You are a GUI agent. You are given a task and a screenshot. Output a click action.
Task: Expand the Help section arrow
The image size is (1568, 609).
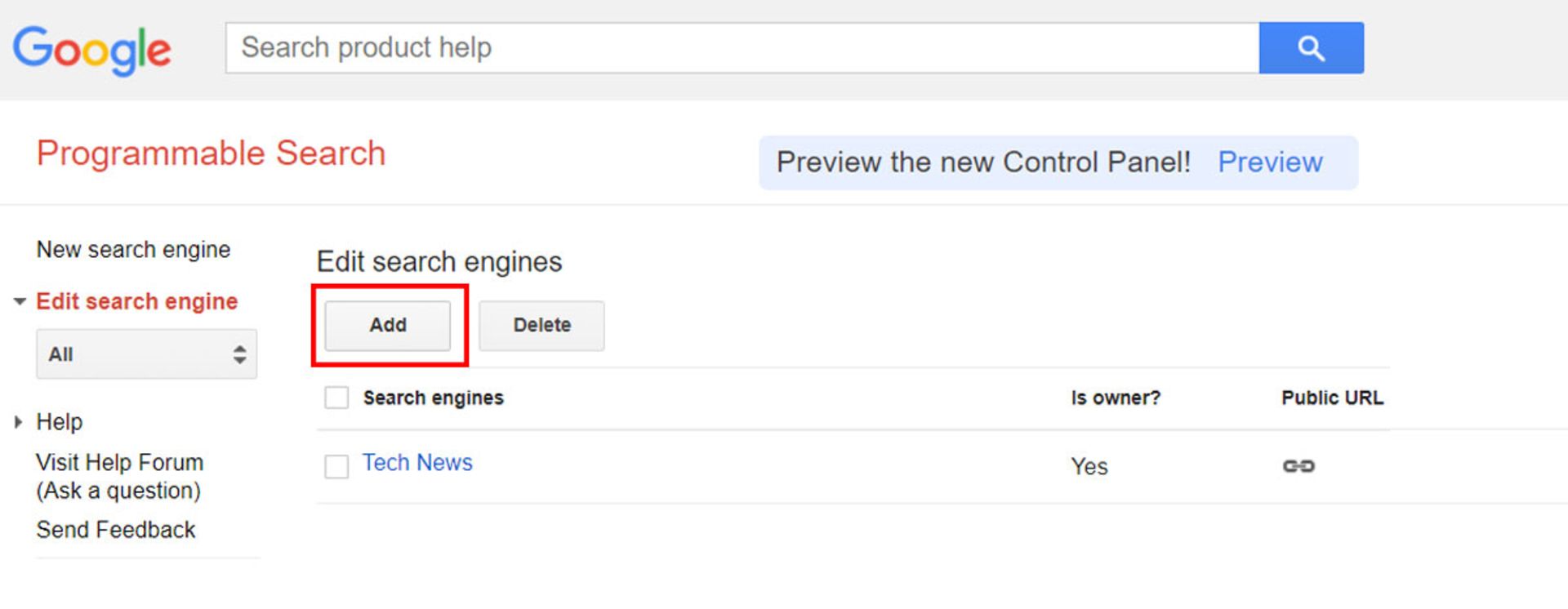tap(18, 422)
